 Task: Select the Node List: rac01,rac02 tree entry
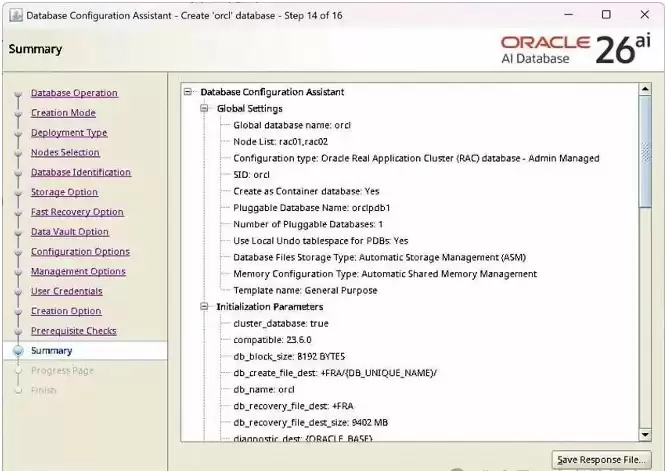[280, 142]
